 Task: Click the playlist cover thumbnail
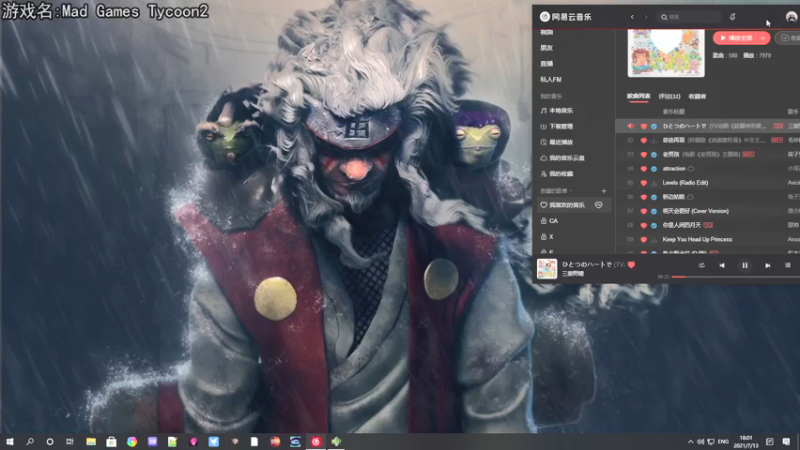pyautogui.click(x=666, y=53)
